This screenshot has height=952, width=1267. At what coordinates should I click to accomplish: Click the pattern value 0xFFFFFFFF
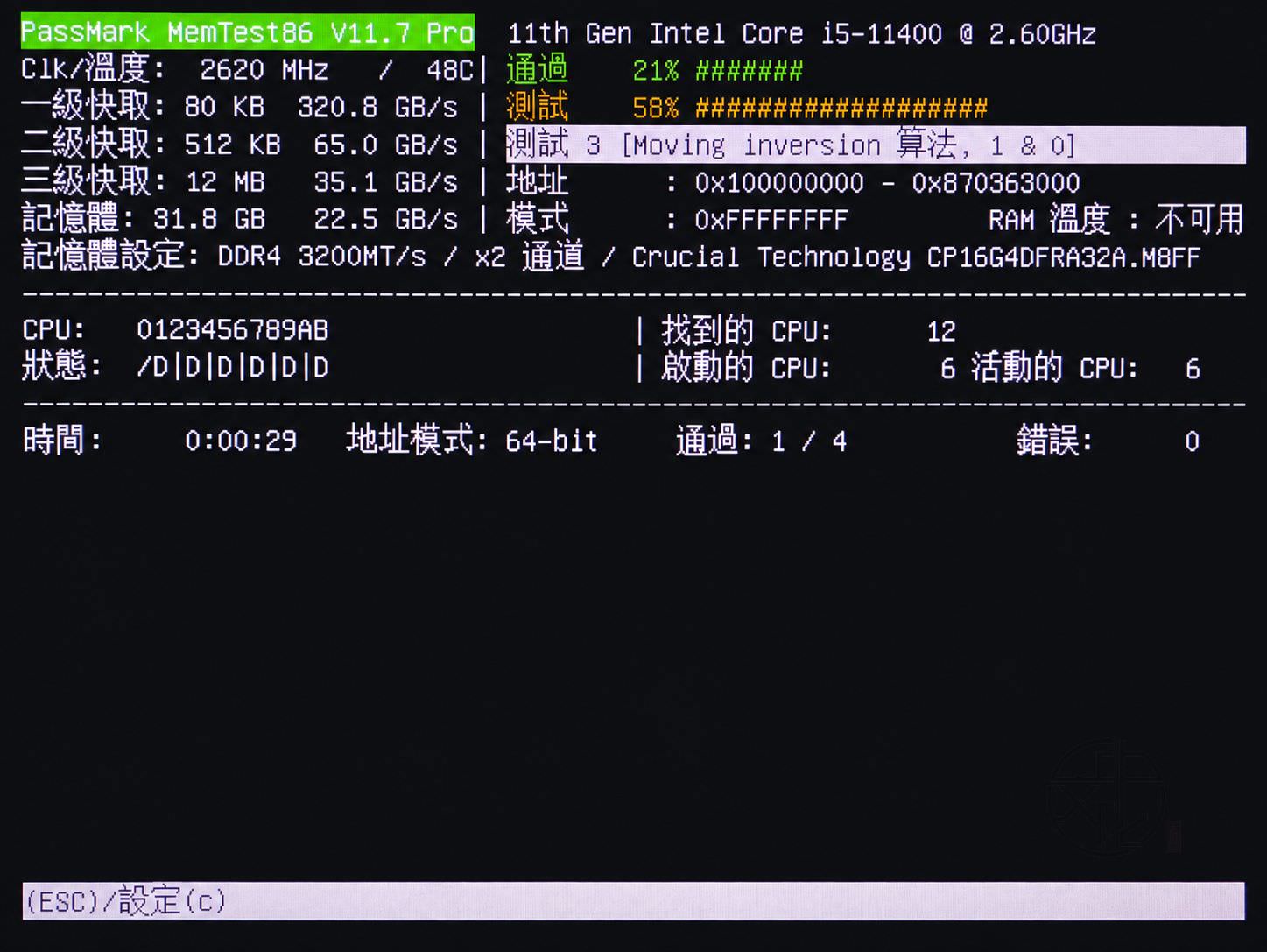[x=771, y=220]
